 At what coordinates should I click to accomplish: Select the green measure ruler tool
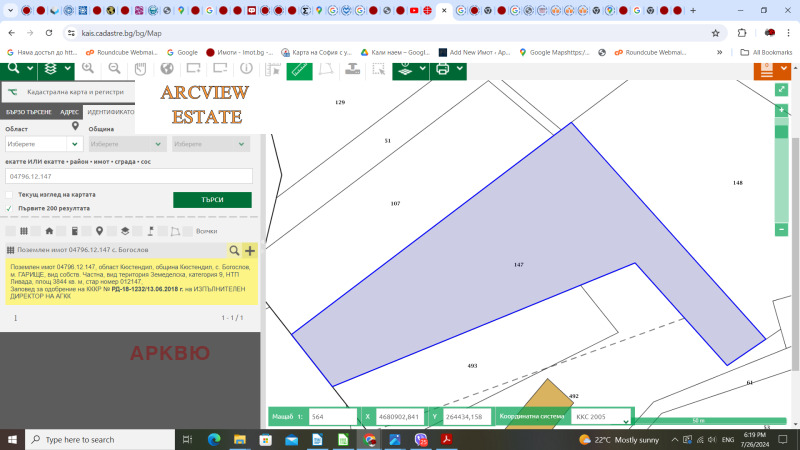coord(299,69)
